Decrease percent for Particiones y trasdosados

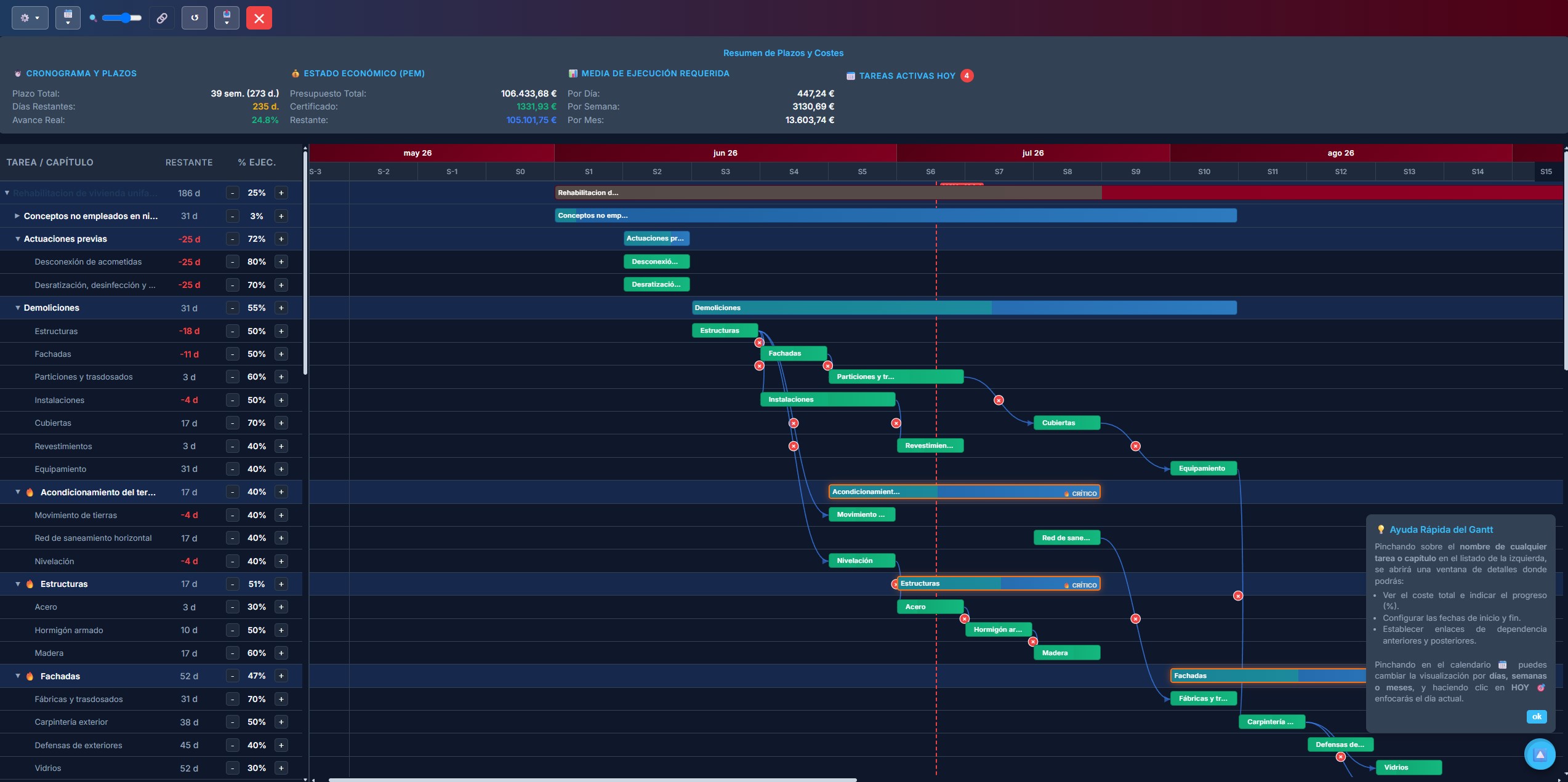coord(232,377)
